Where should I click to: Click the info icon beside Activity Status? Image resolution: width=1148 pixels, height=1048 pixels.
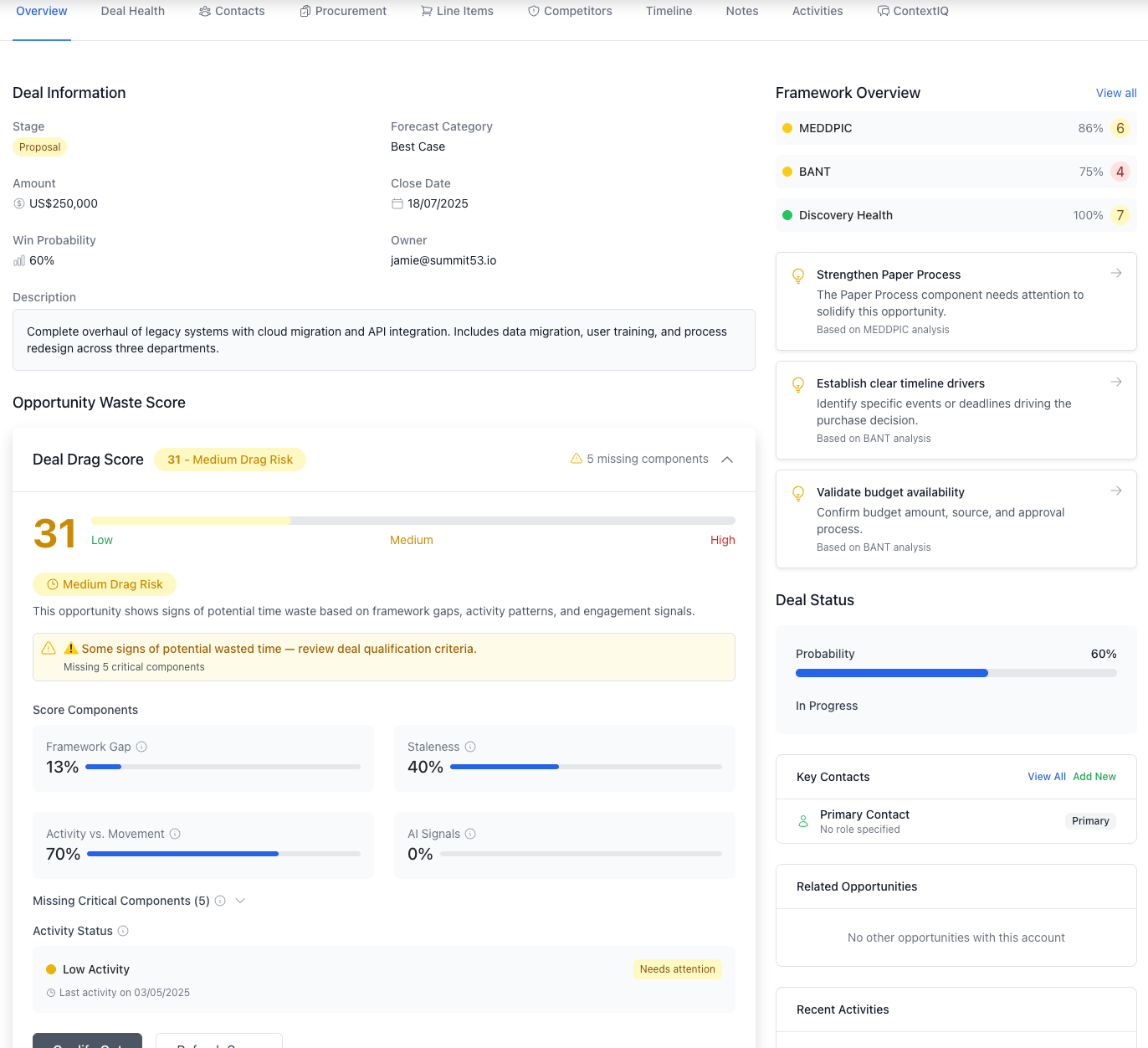click(x=125, y=931)
